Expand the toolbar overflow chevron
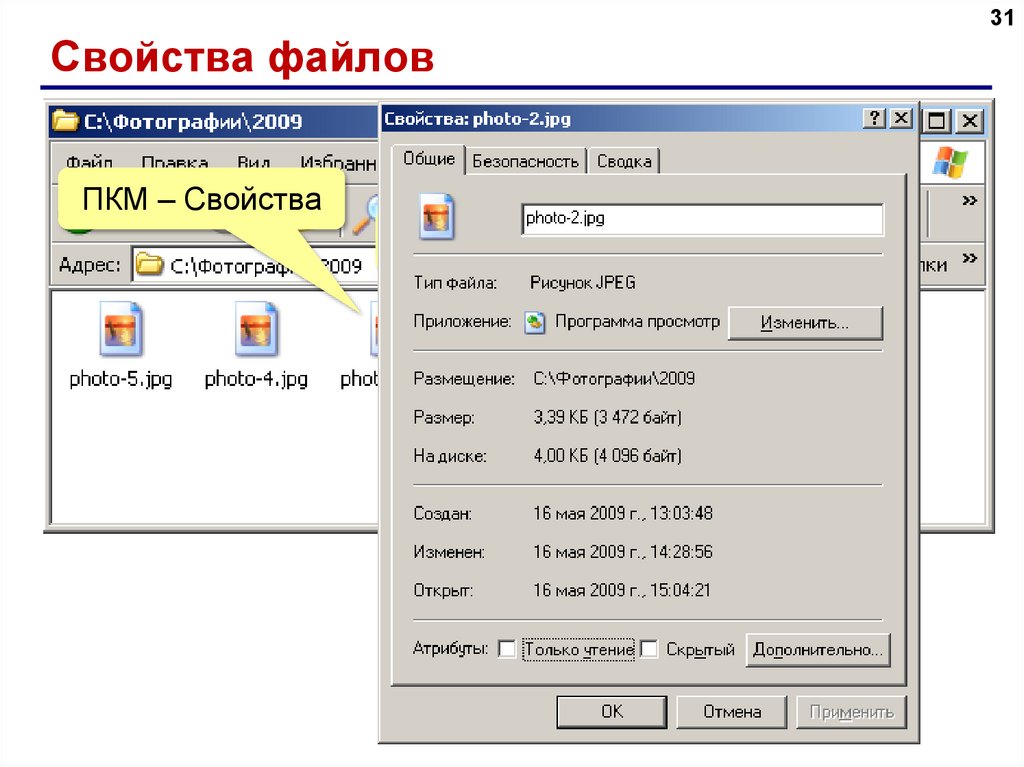This screenshot has height=767, width=1024. (x=968, y=201)
